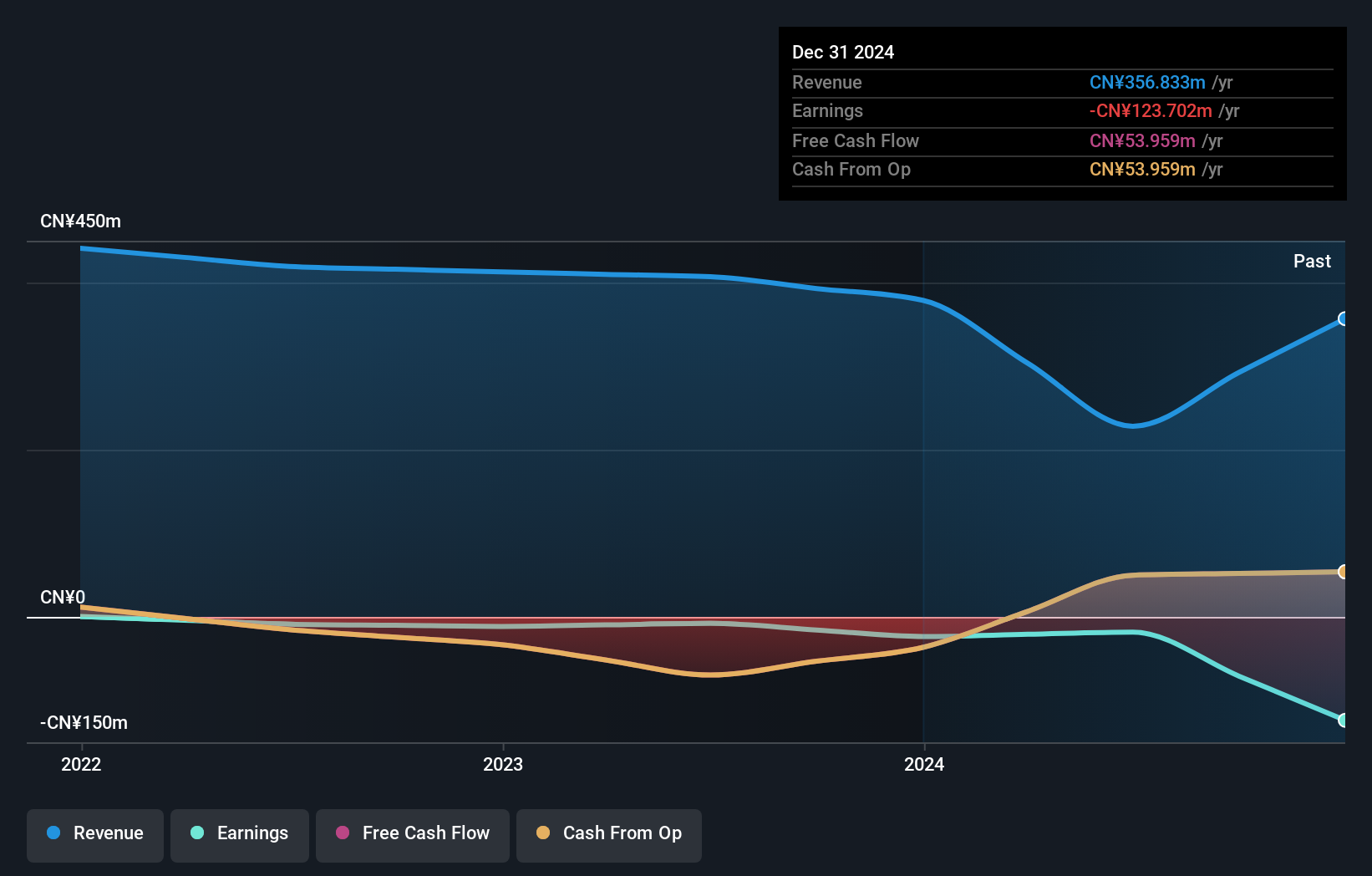The width and height of the screenshot is (1372, 876).
Task: Click the pink Free Cash Flow legend dot
Action: [x=343, y=833]
